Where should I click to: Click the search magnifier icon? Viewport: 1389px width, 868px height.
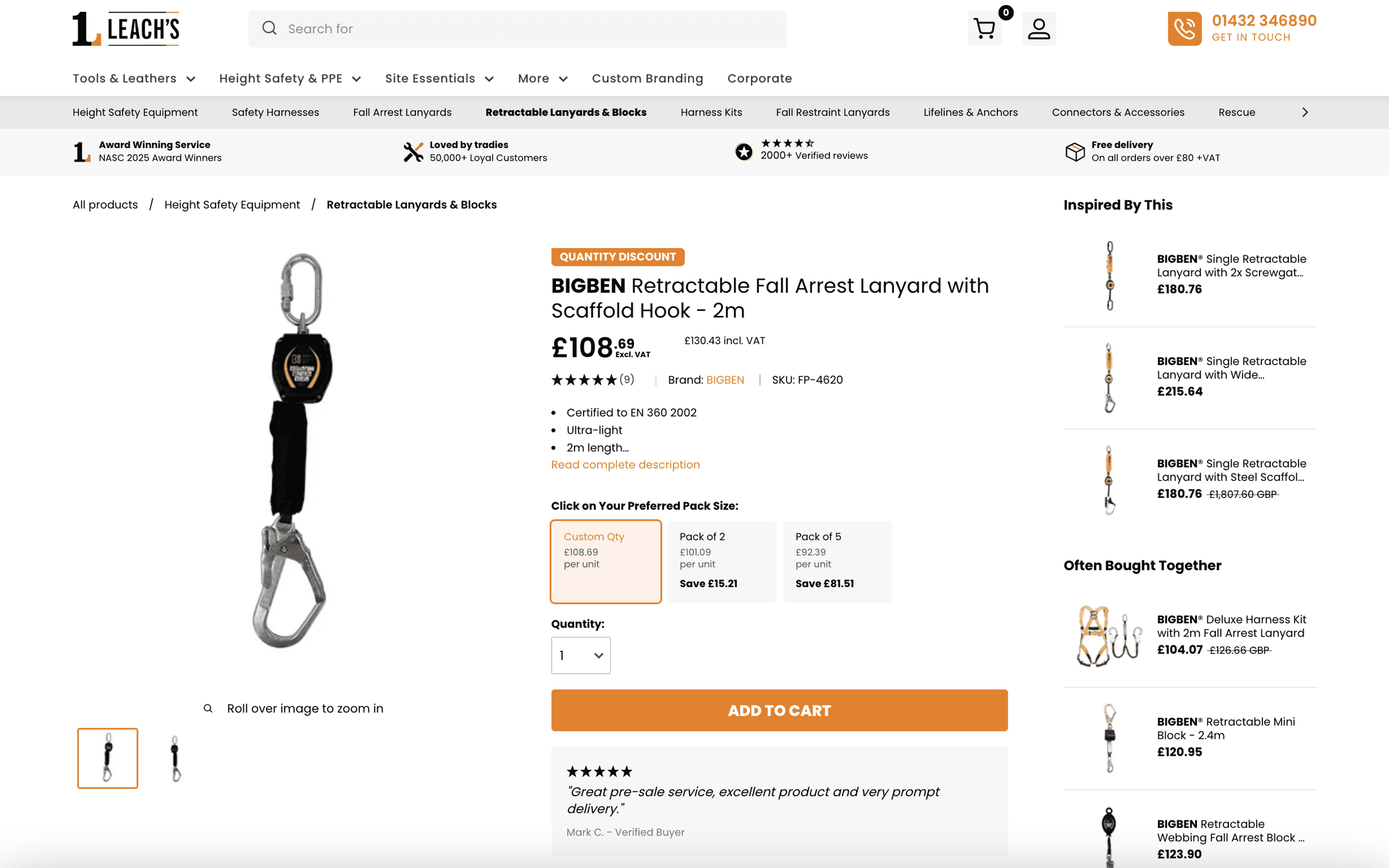[x=269, y=28]
